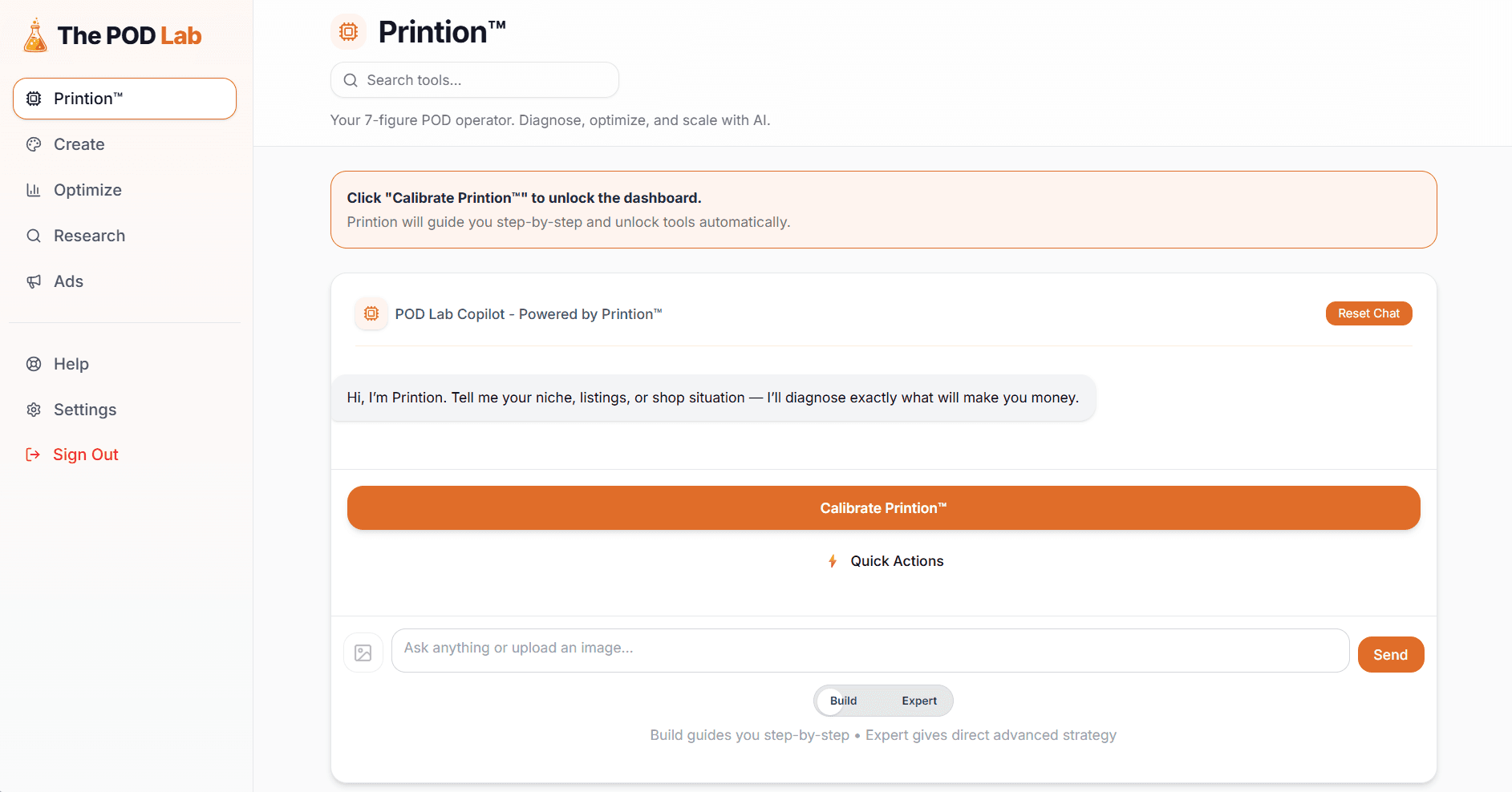This screenshot has height=792, width=1512.
Task: Click Reset Chat in the copilot header
Action: click(1368, 313)
